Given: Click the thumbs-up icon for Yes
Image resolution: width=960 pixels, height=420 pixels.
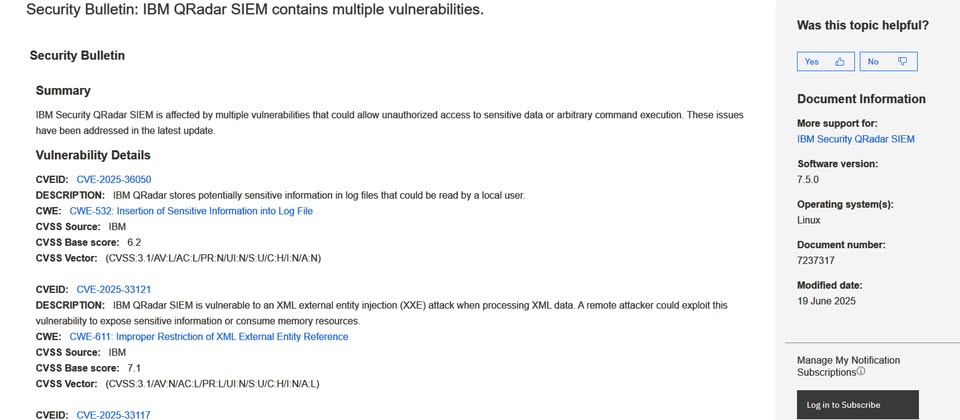Looking at the screenshot, I should pos(840,61).
